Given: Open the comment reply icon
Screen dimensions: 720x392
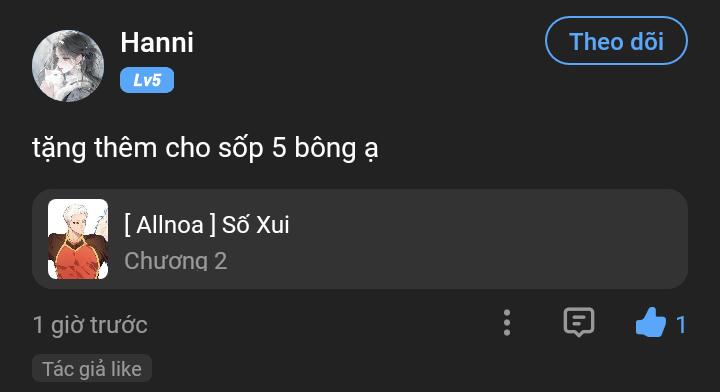Looking at the screenshot, I should 579,322.
